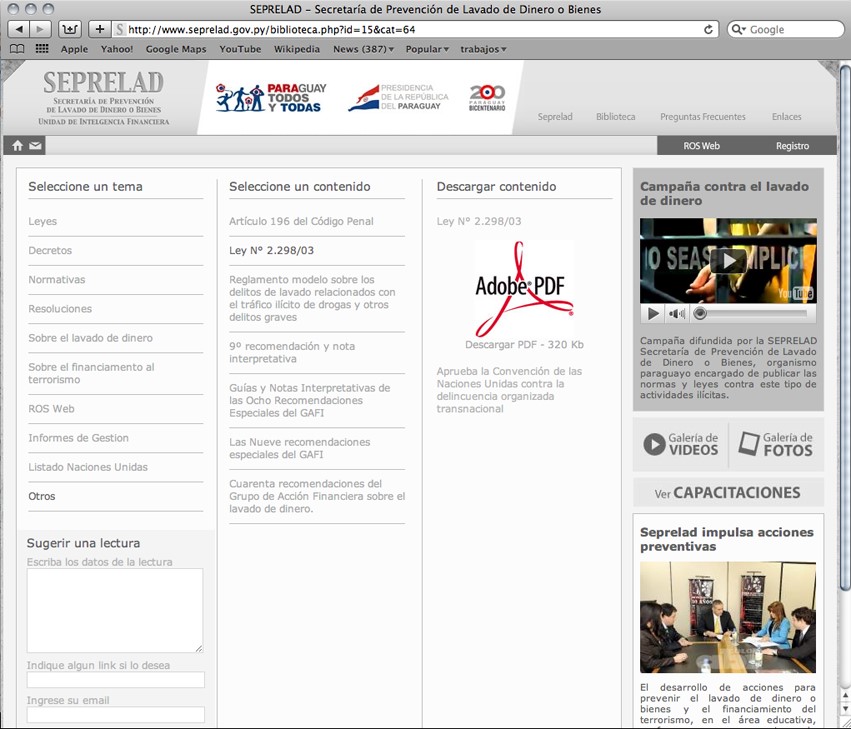The image size is (851, 729).
Task: Reload the page with the refresh icon
Action: 708,29
